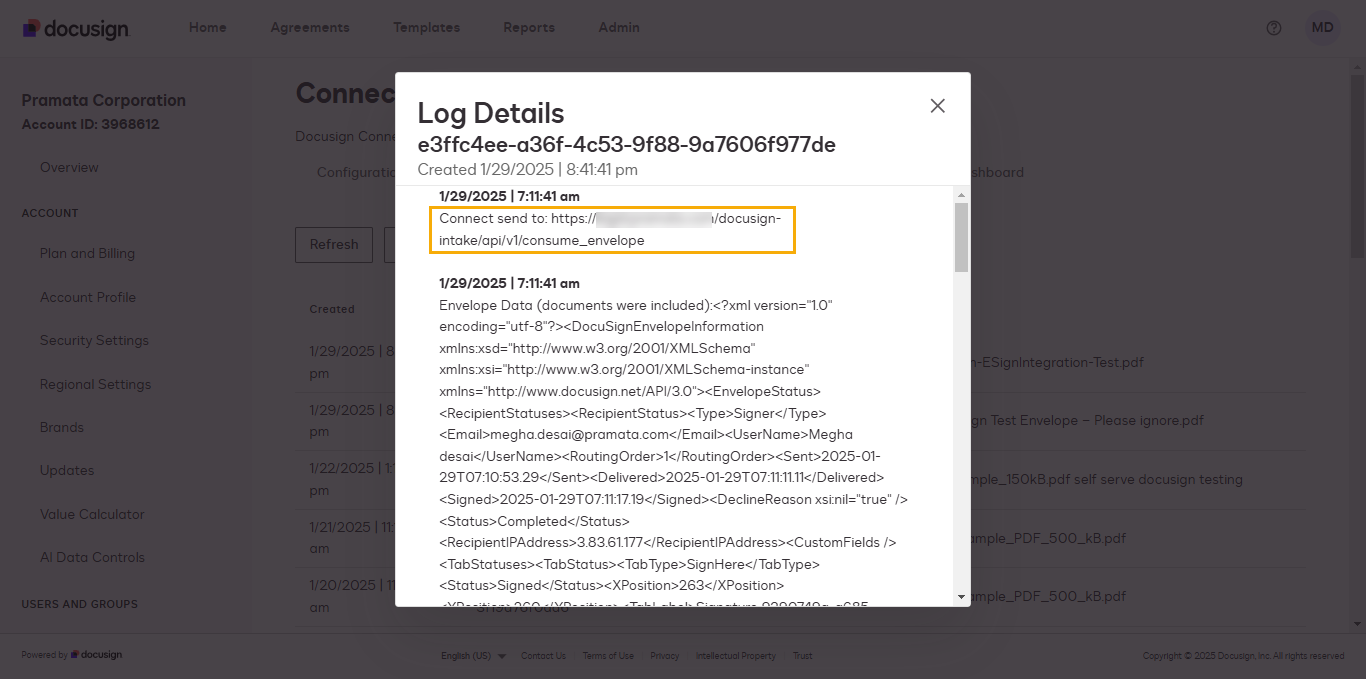The image size is (1366, 679).
Task: Open Account Profile in sidebar
Action: [88, 298]
